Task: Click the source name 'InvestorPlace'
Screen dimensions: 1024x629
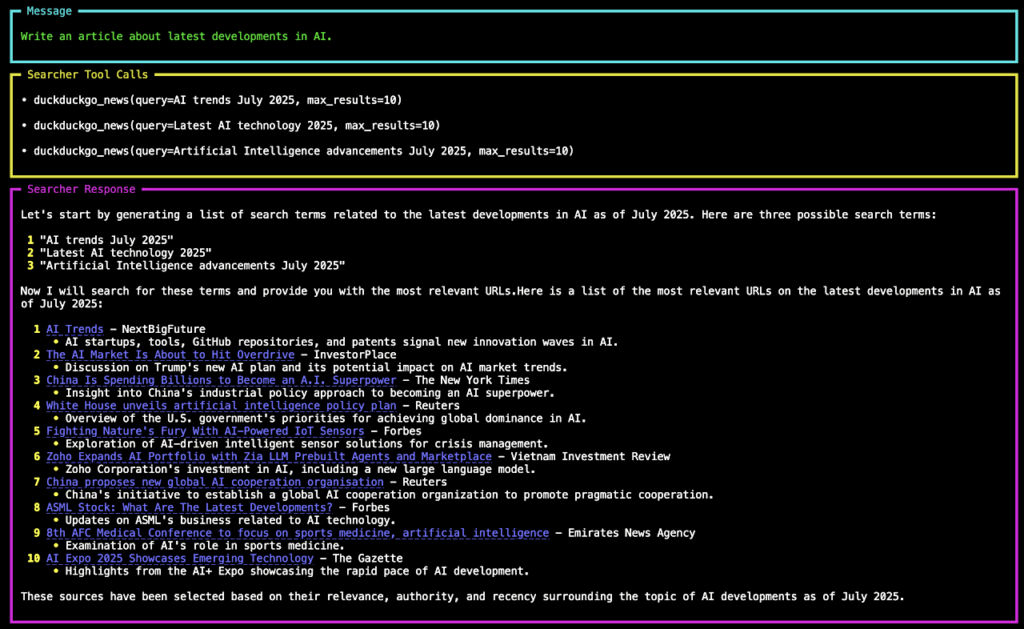Action: pyautogui.click(x=355, y=355)
